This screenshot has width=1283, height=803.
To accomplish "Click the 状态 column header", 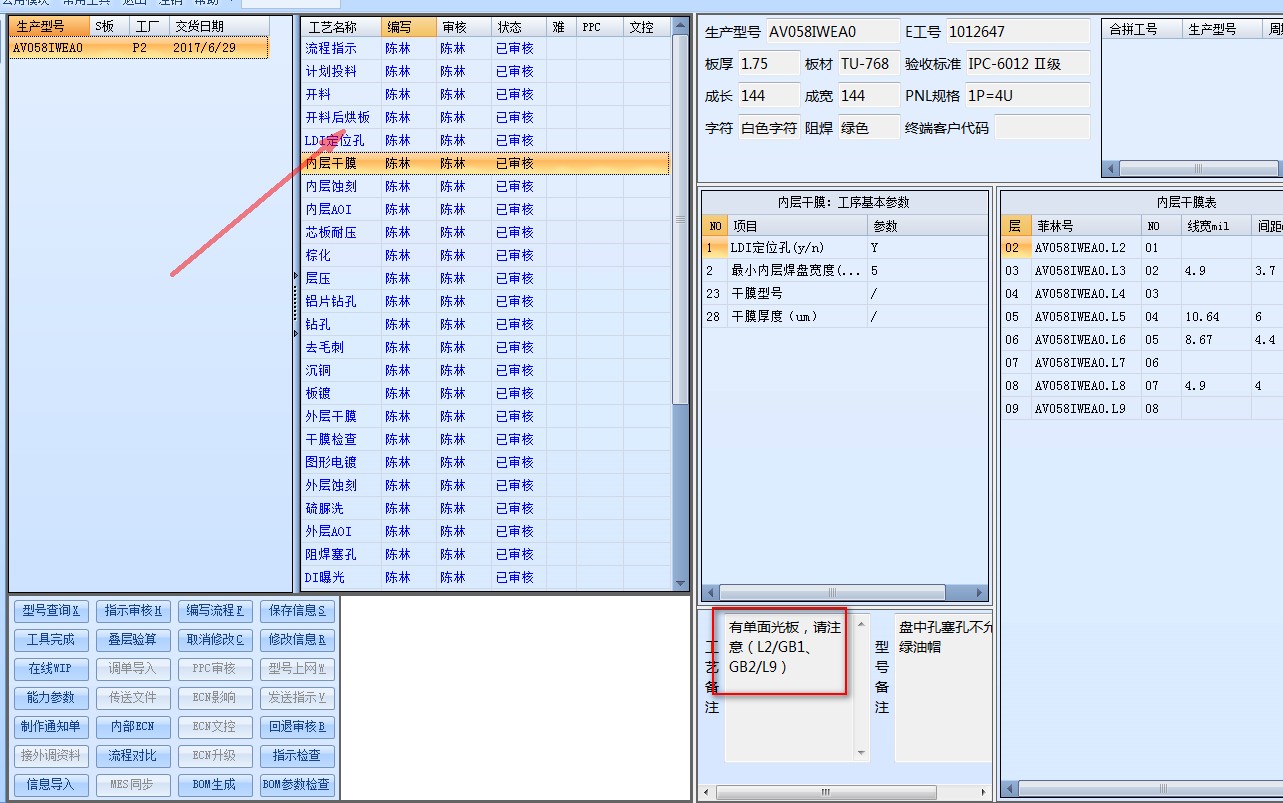I will (x=519, y=27).
